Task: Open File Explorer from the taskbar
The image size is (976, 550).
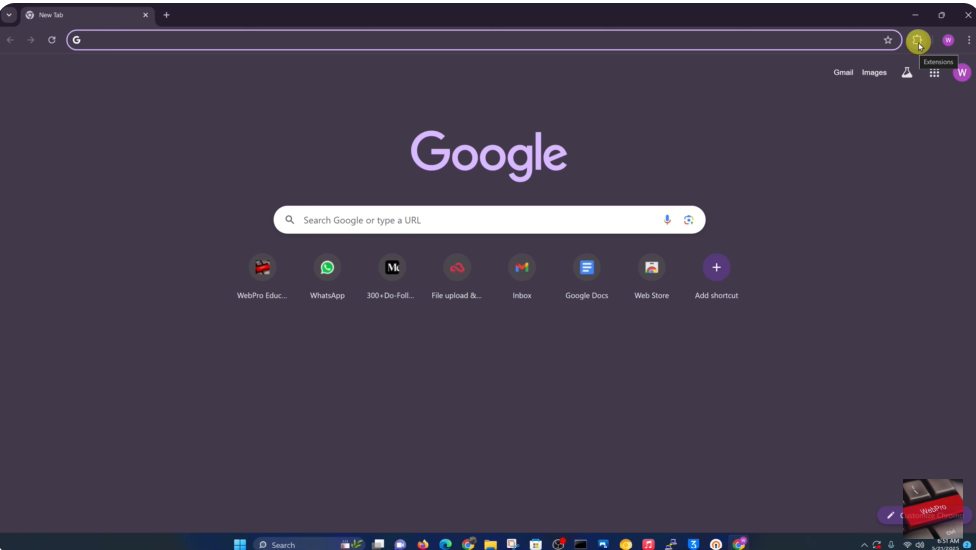Action: (490, 544)
